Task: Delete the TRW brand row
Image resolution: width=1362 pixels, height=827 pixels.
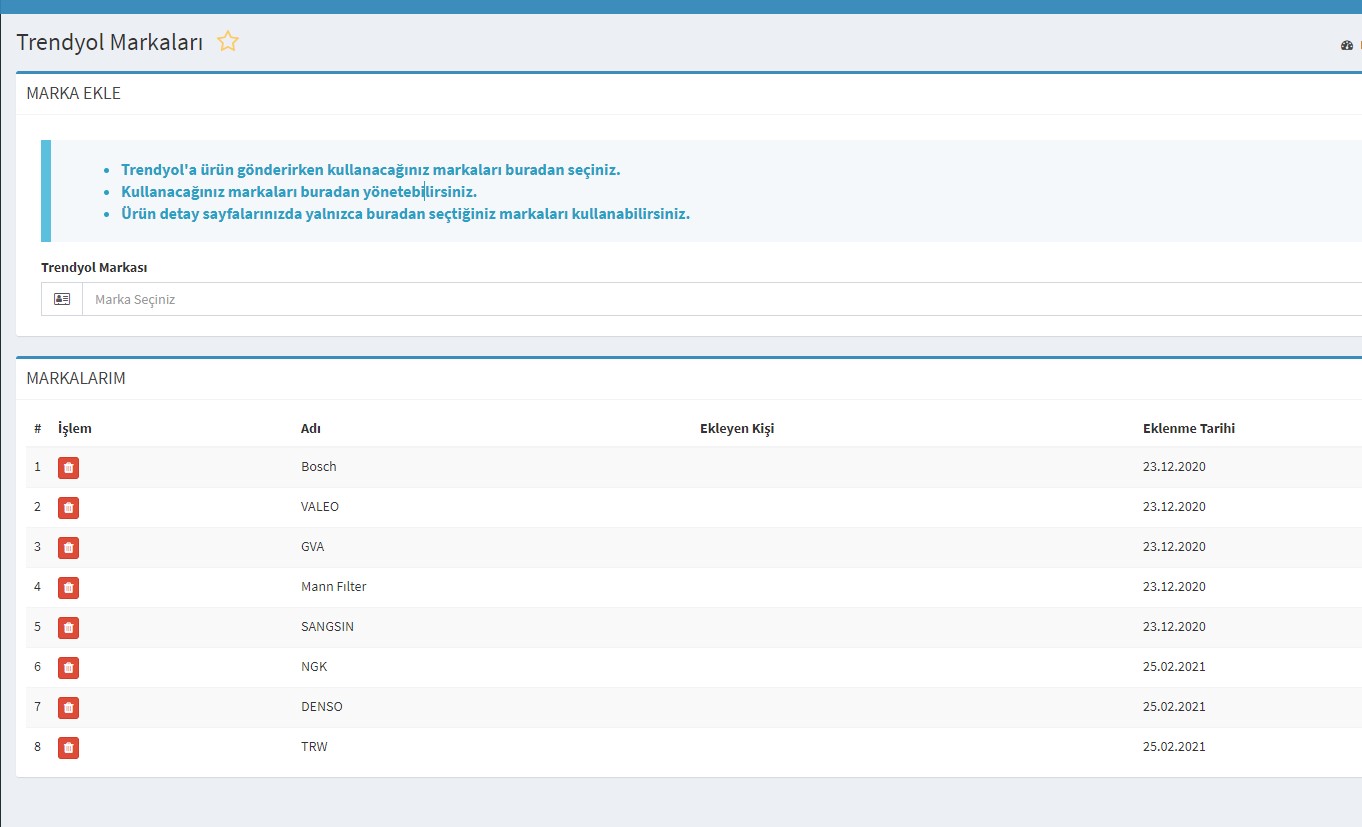Action: click(x=68, y=747)
